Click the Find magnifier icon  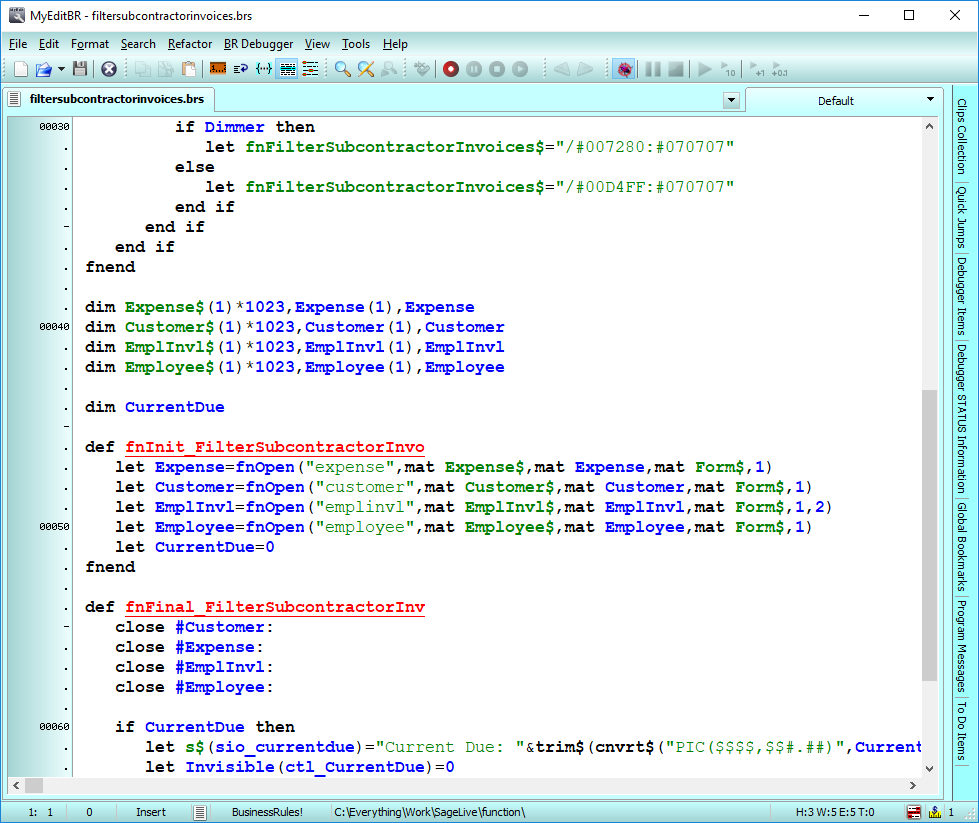click(342, 69)
